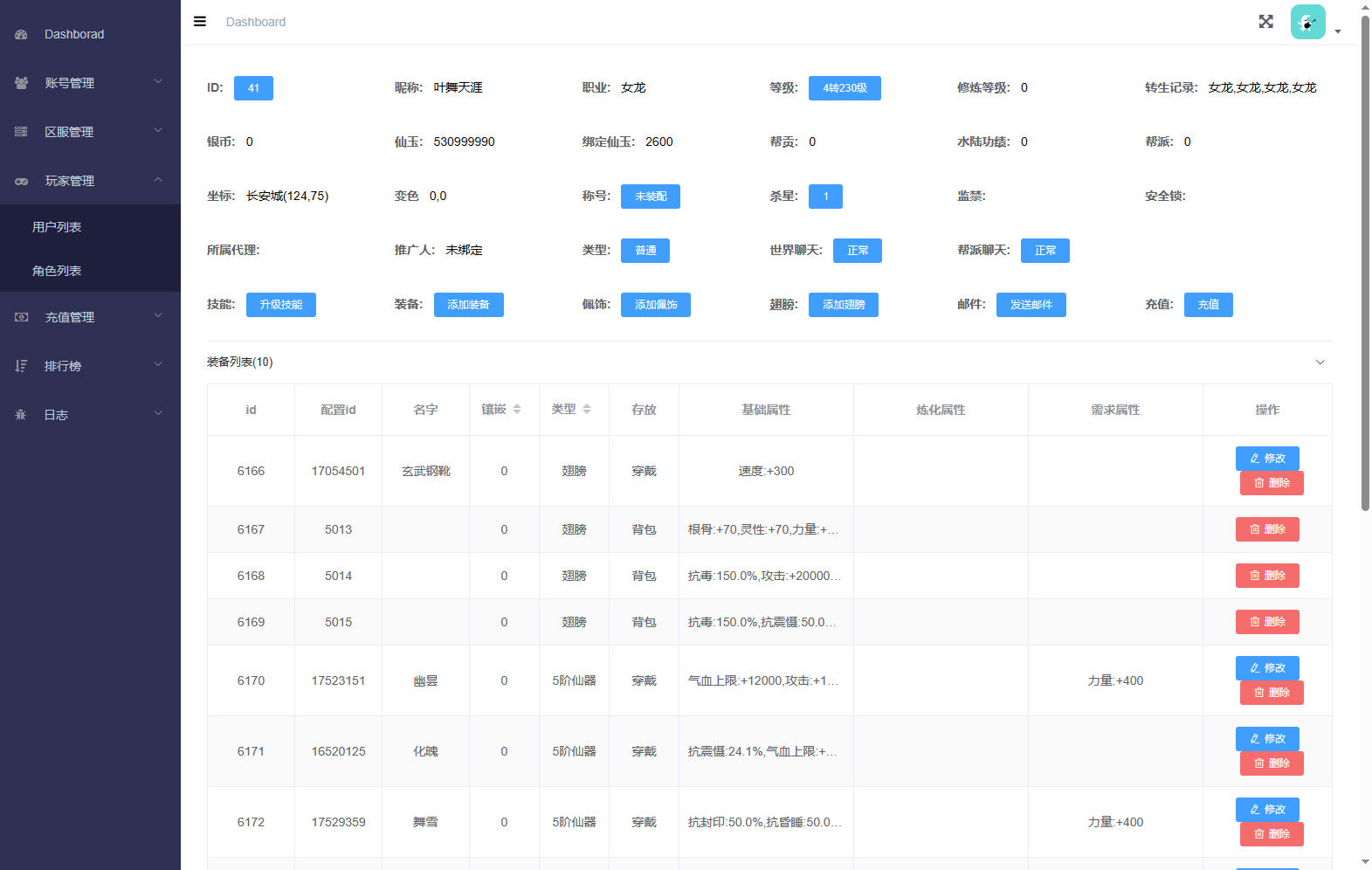
Task: Click the 玩家管理 gamepad icon
Action: (21, 181)
